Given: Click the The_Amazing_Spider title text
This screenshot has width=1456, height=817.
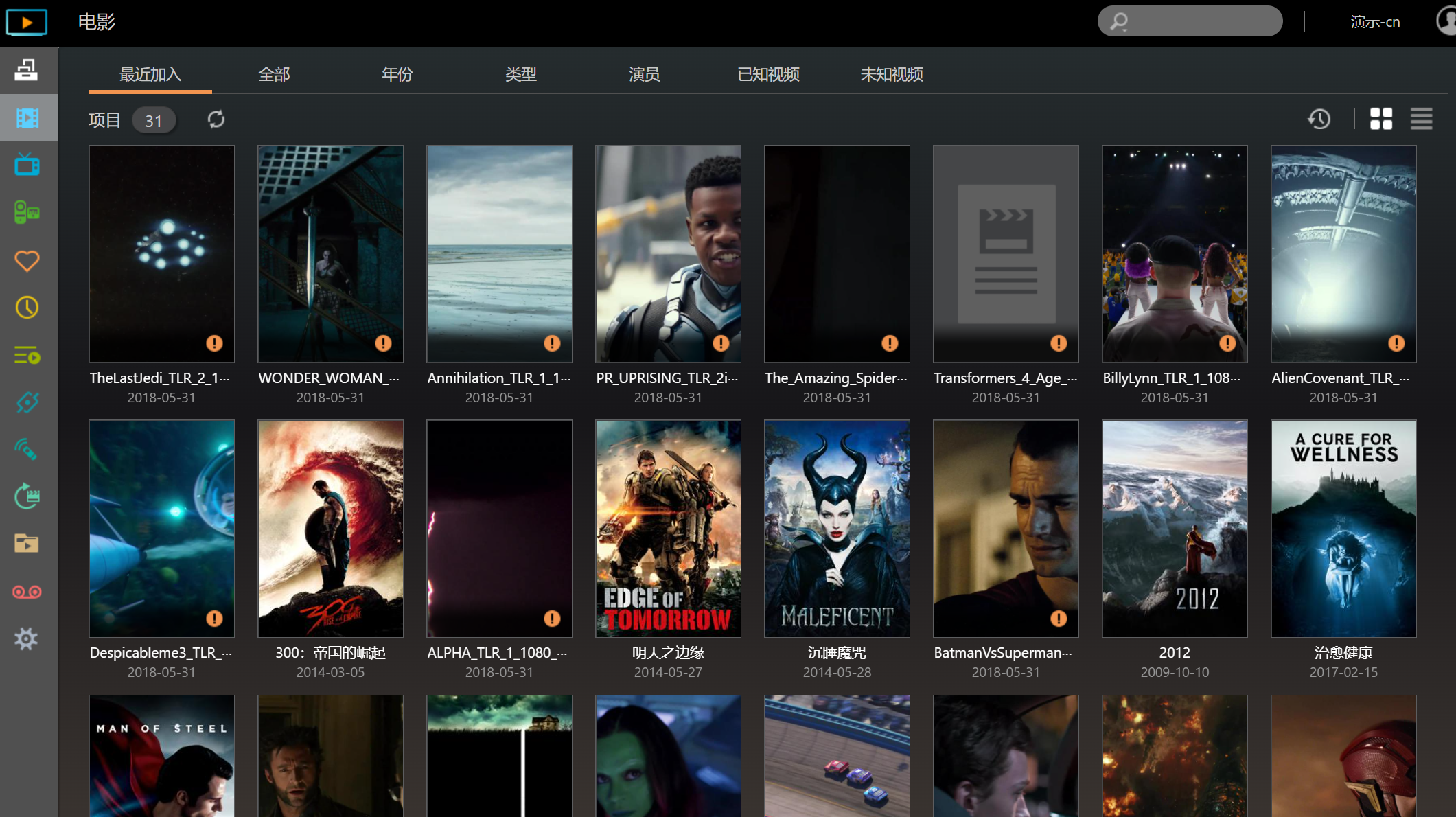Looking at the screenshot, I should [x=836, y=378].
